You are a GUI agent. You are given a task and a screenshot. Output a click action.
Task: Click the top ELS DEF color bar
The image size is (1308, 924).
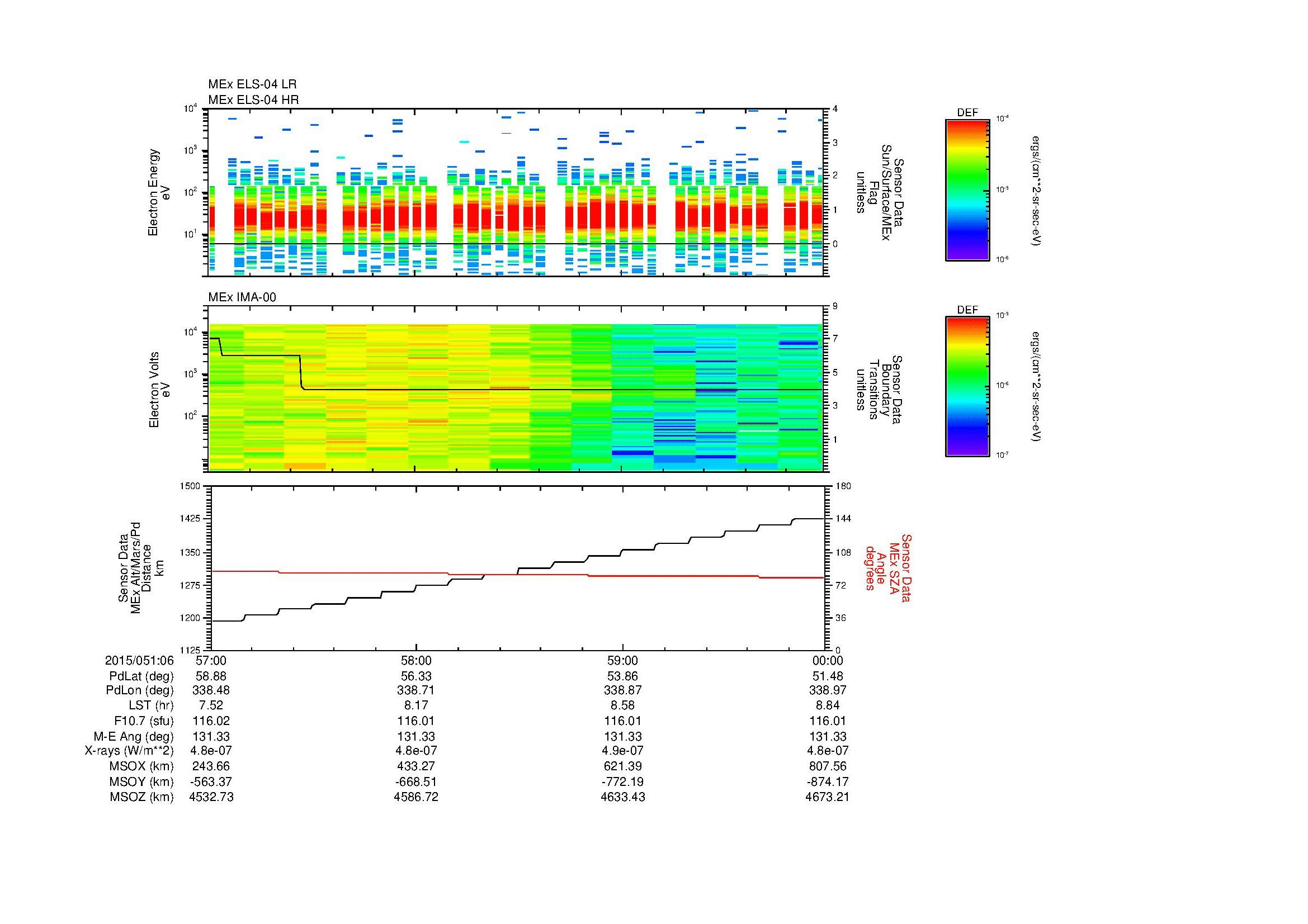967,189
